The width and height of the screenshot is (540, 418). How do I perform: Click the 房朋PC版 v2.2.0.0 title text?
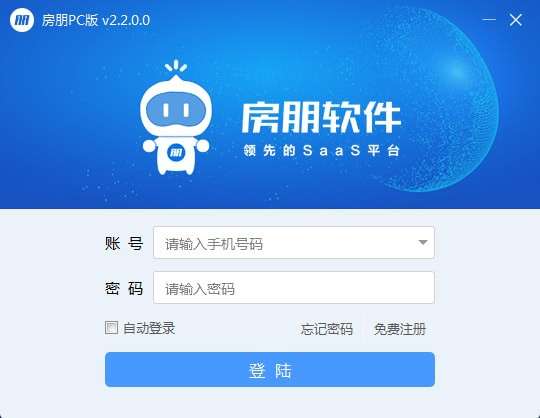tap(96, 20)
